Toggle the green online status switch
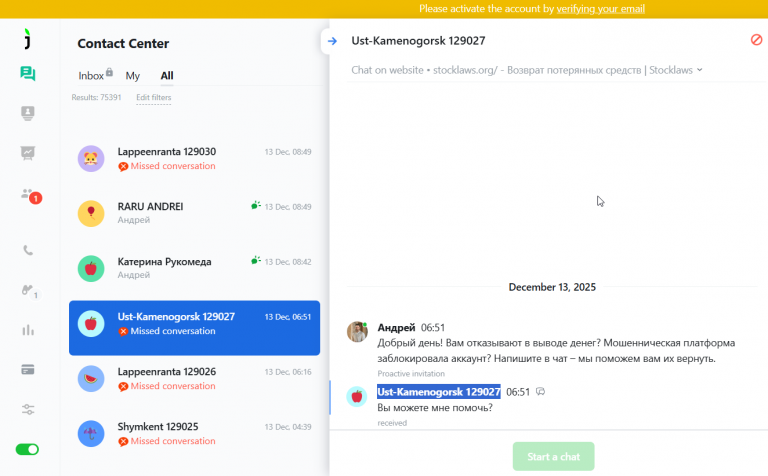The width and height of the screenshot is (768, 476). click(27, 449)
